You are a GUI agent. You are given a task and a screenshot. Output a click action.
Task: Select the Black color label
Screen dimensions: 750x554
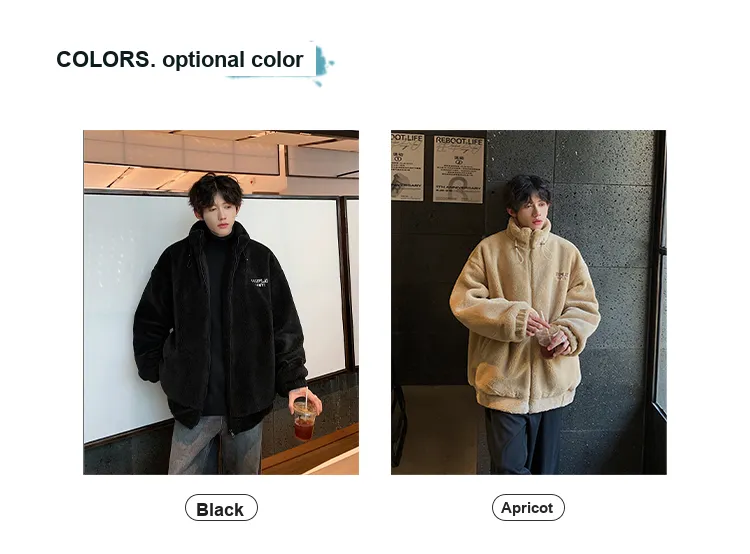tap(221, 508)
